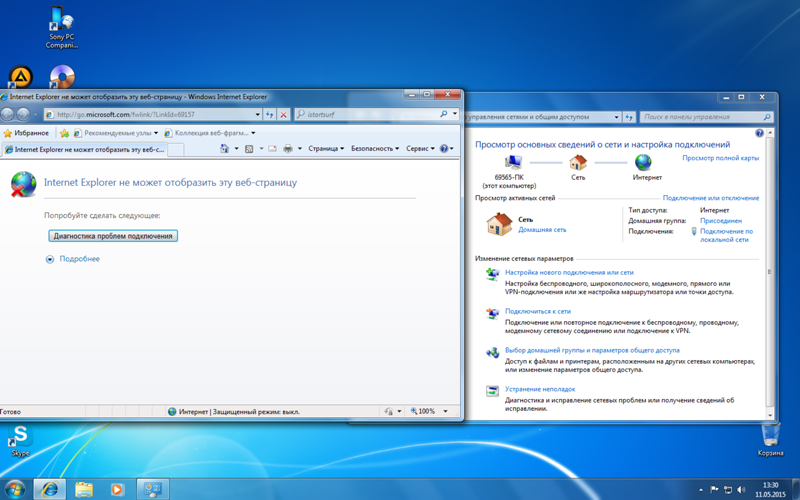Image resolution: width=800 pixels, height=500 pixels.
Task: Click the add to favorites star icon
Action: pyautogui.click(x=64, y=133)
